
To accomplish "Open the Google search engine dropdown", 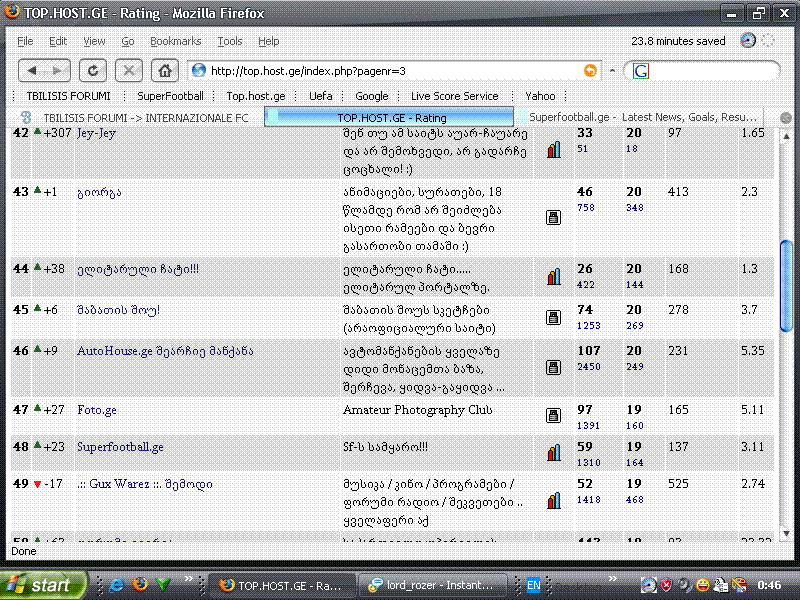I will click(x=641, y=71).
